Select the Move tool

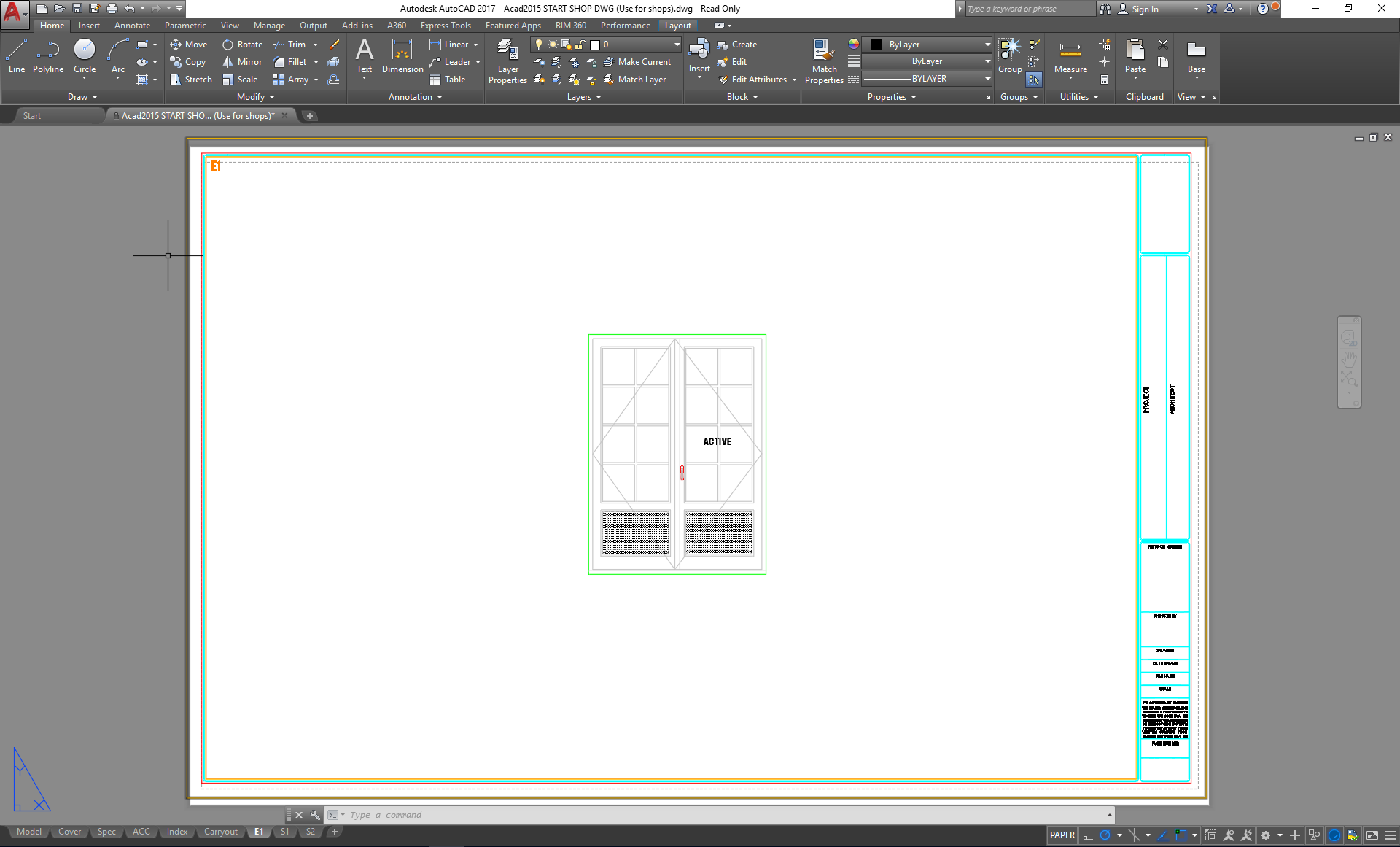[x=188, y=44]
